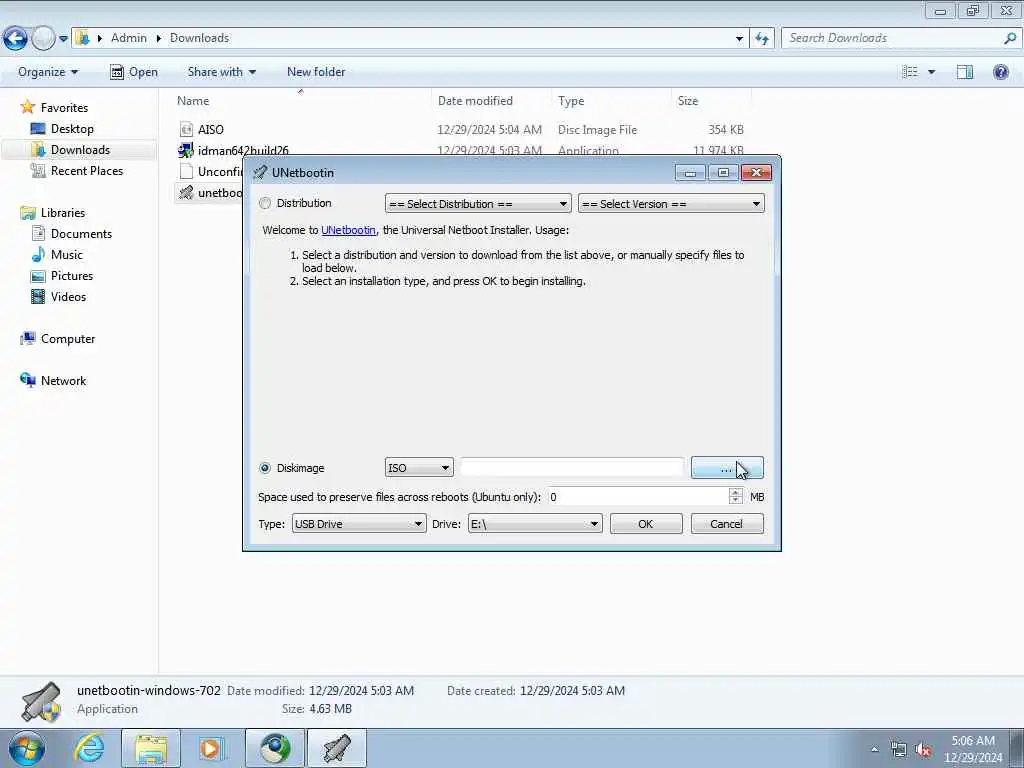Screen dimensions: 1024x768
Task: Open the ISO image type dropdown
Action: click(x=419, y=468)
